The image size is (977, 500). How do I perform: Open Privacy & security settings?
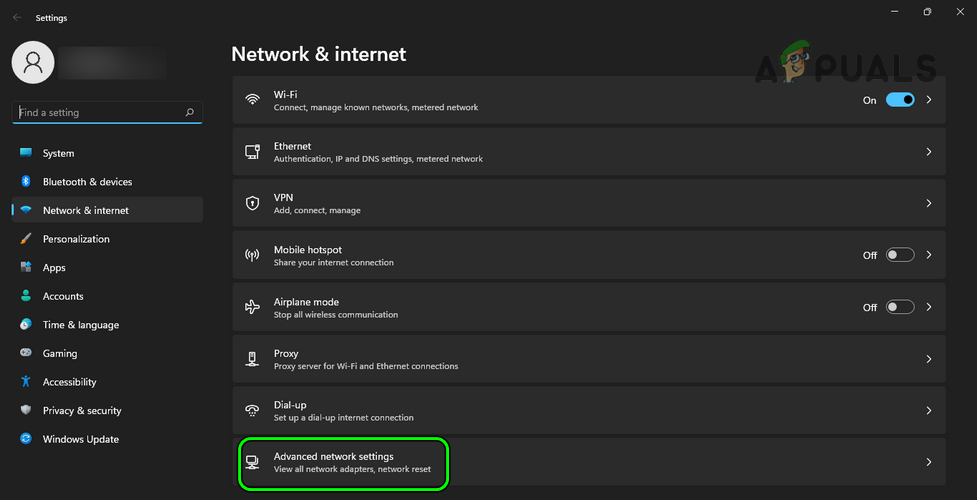tap(82, 410)
